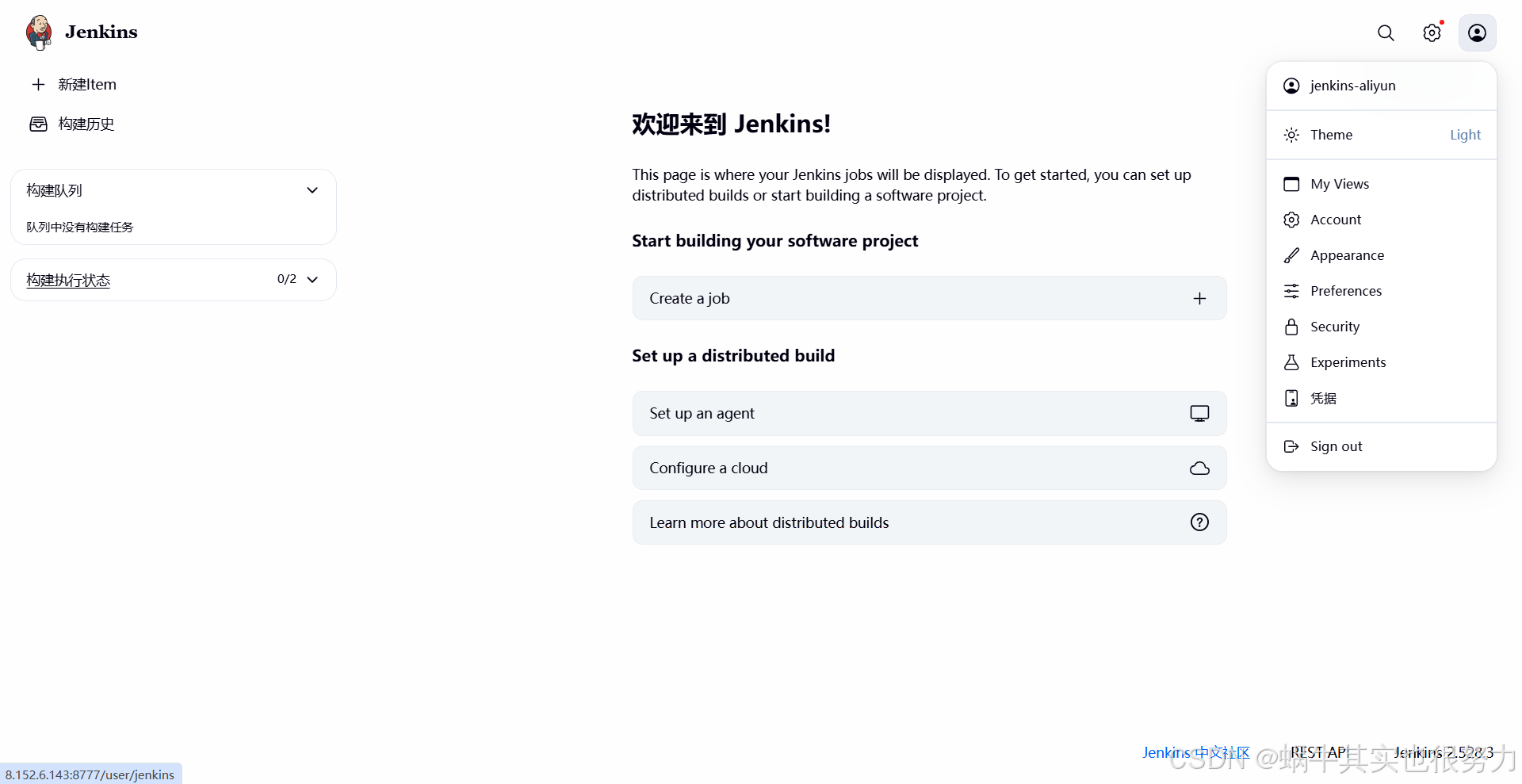This screenshot has height=784, width=1522.
Task: Open Manage Jenkins gear icon
Action: pos(1432,33)
